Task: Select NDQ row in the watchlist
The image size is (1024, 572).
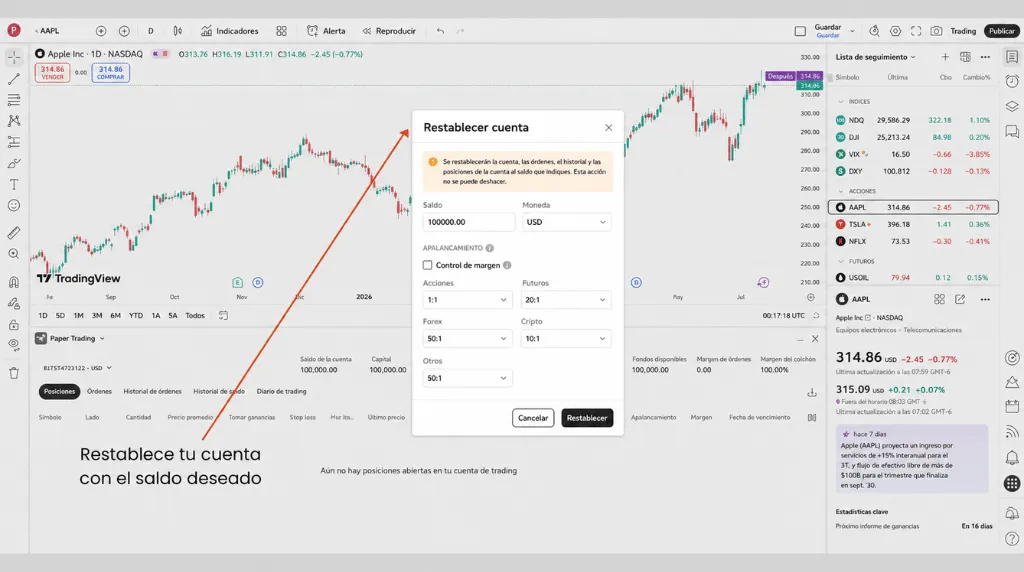Action: (x=913, y=120)
